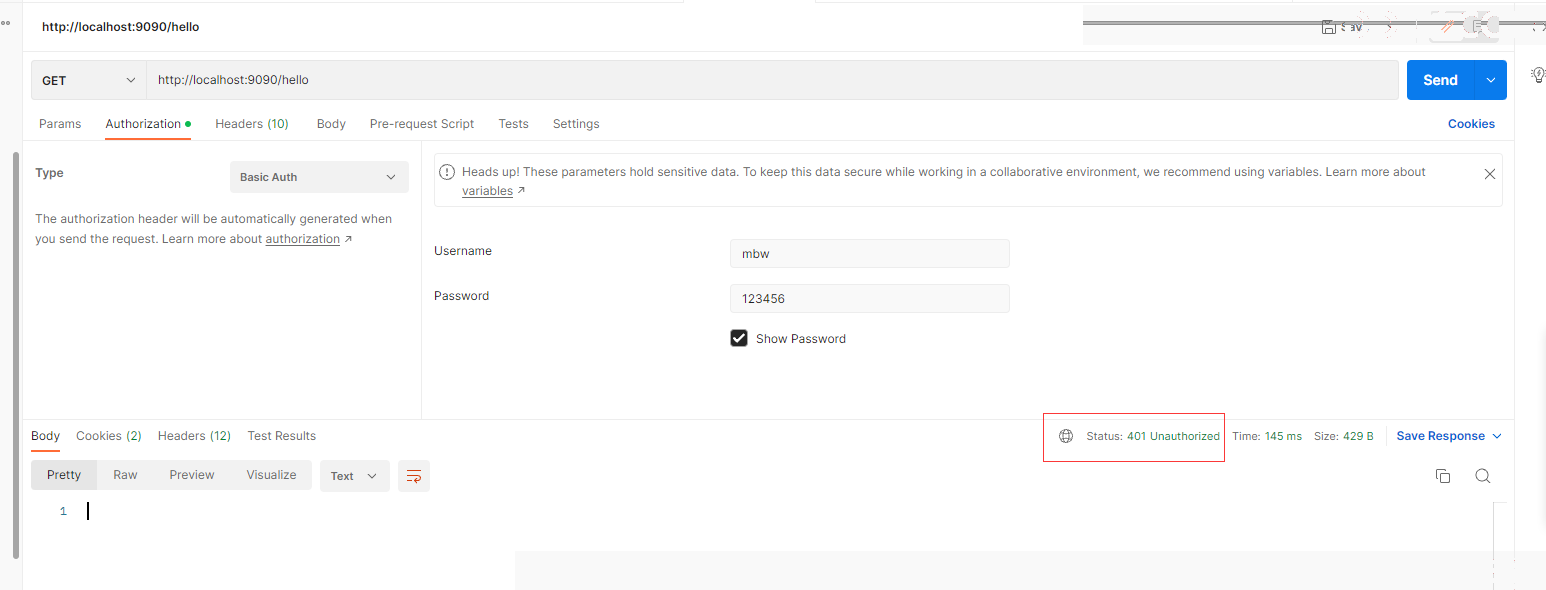Click the left panel vertical scrollbar

click(15, 354)
